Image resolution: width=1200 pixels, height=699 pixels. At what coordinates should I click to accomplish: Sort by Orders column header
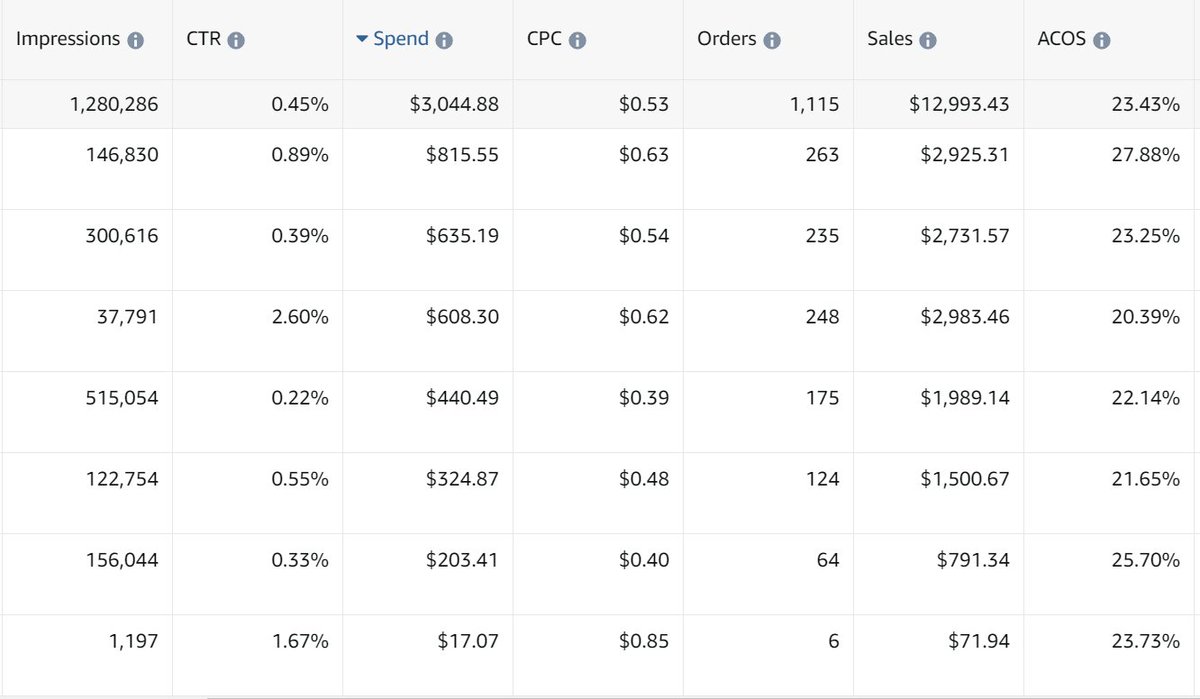(x=727, y=40)
